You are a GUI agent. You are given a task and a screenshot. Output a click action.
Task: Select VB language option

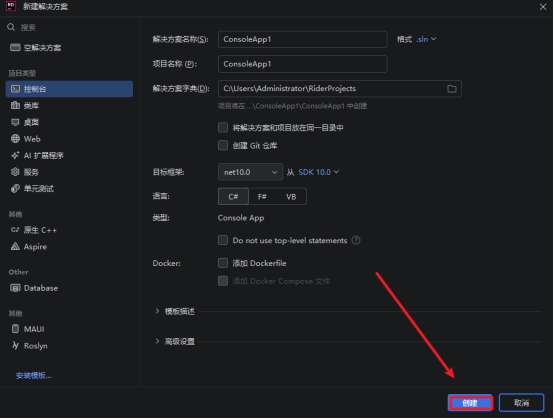pyautogui.click(x=291, y=197)
